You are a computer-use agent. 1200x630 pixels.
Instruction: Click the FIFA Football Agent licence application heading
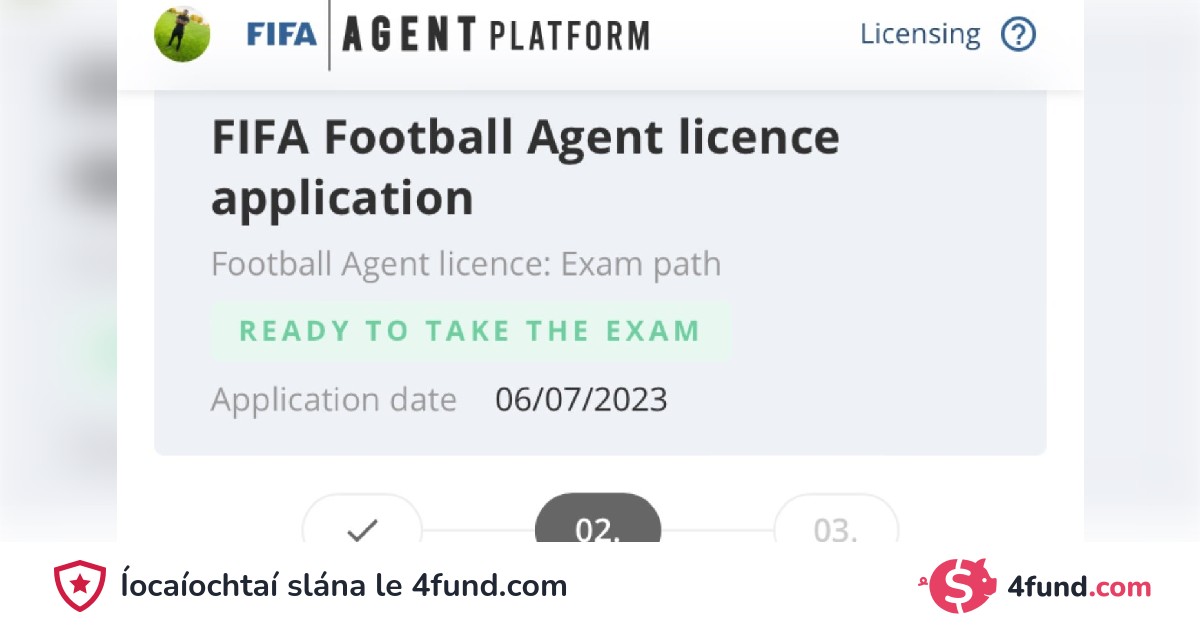point(525,167)
